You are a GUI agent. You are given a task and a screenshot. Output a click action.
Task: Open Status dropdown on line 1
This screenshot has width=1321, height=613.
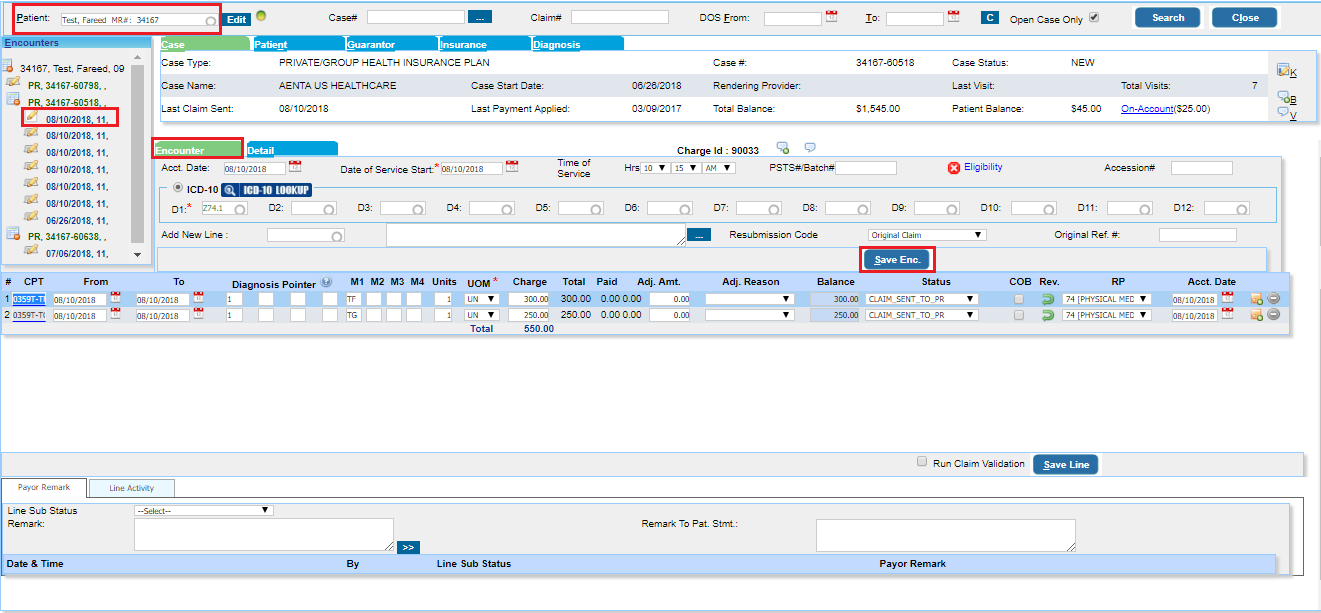(921, 299)
